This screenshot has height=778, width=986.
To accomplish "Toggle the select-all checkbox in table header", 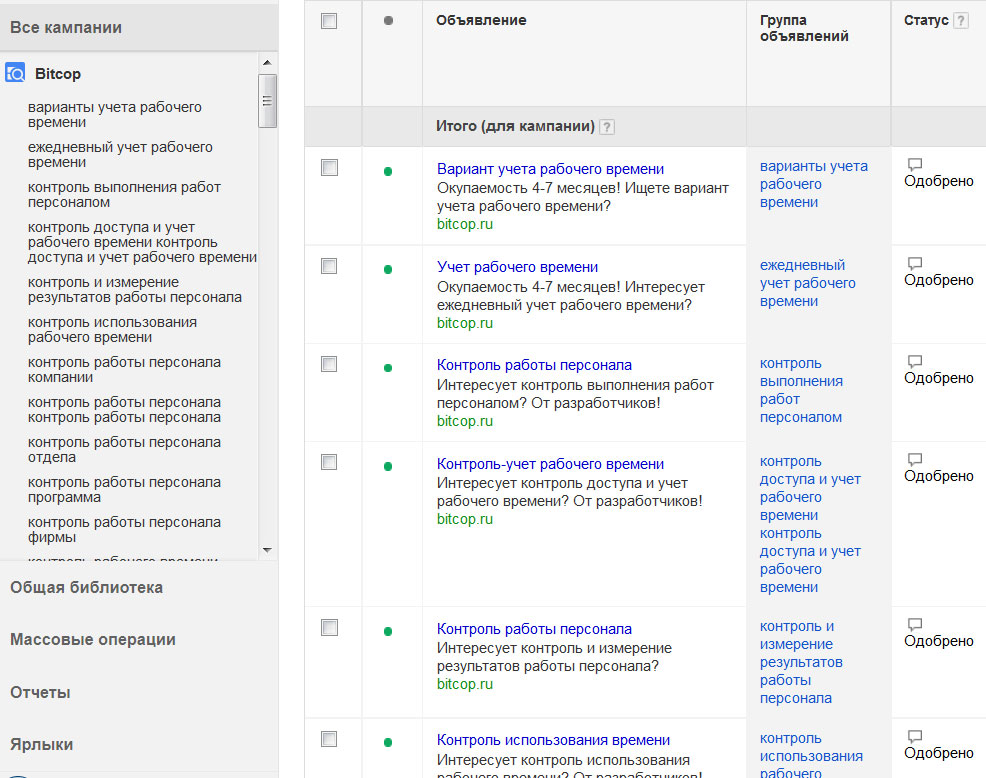I will tap(329, 21).
